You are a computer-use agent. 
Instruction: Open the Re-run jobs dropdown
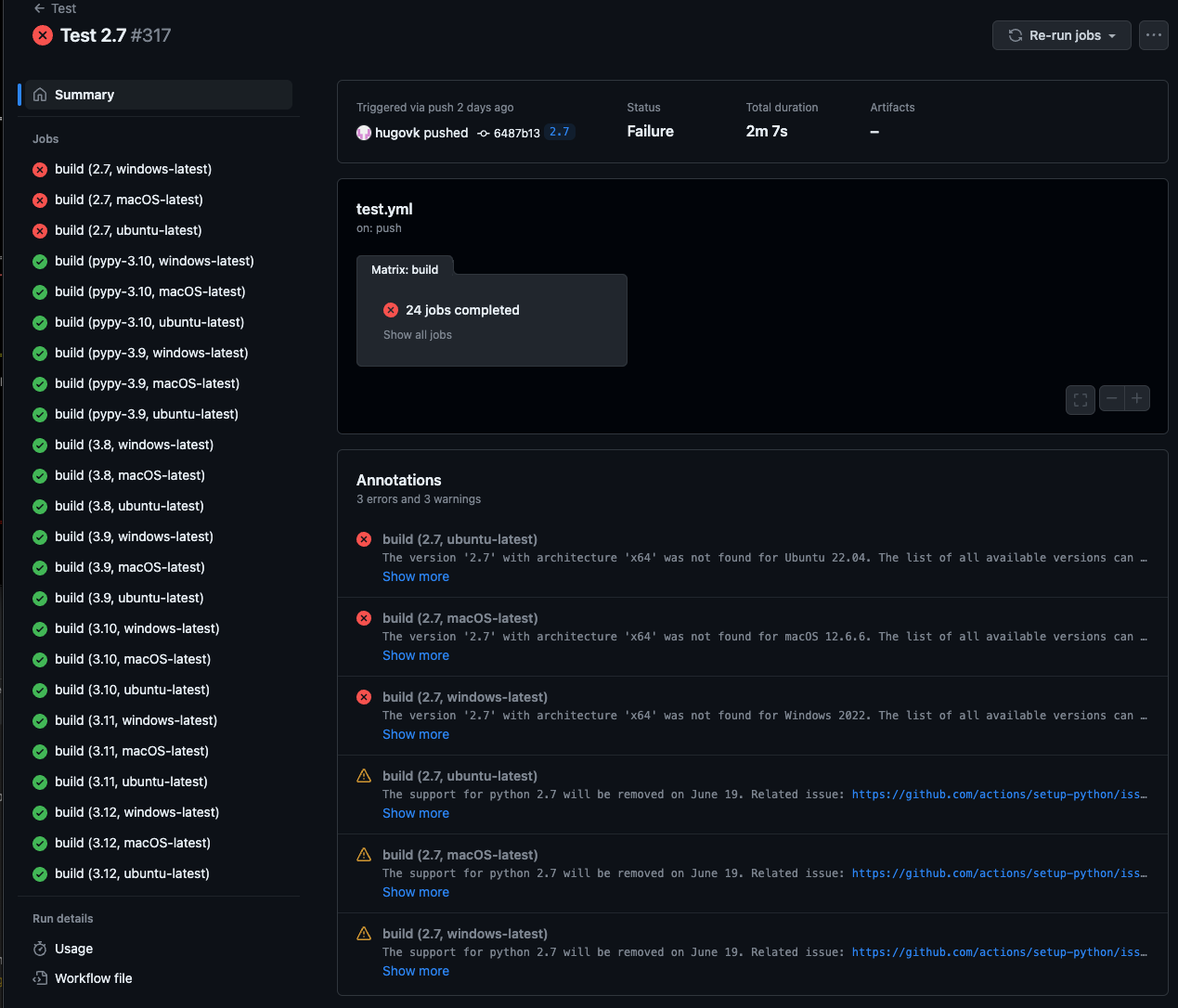tap(1062, 35)
